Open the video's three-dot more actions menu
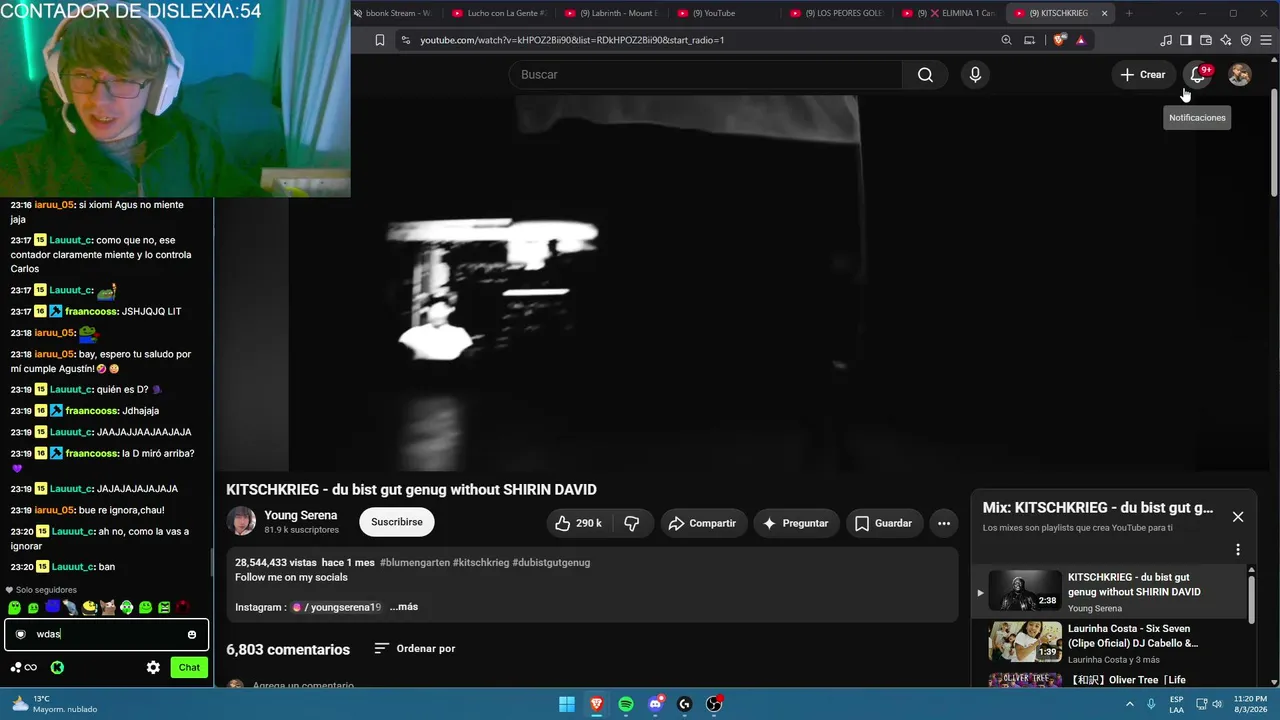 [x=944, y=523]
